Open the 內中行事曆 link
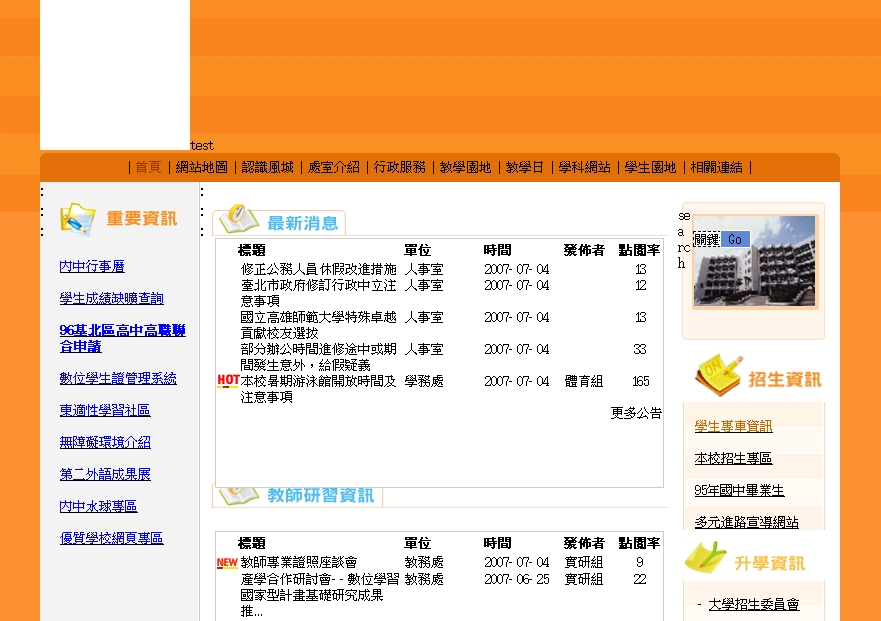Image resolution: width=881 pixels, height=621 pixels. [92, 266]
